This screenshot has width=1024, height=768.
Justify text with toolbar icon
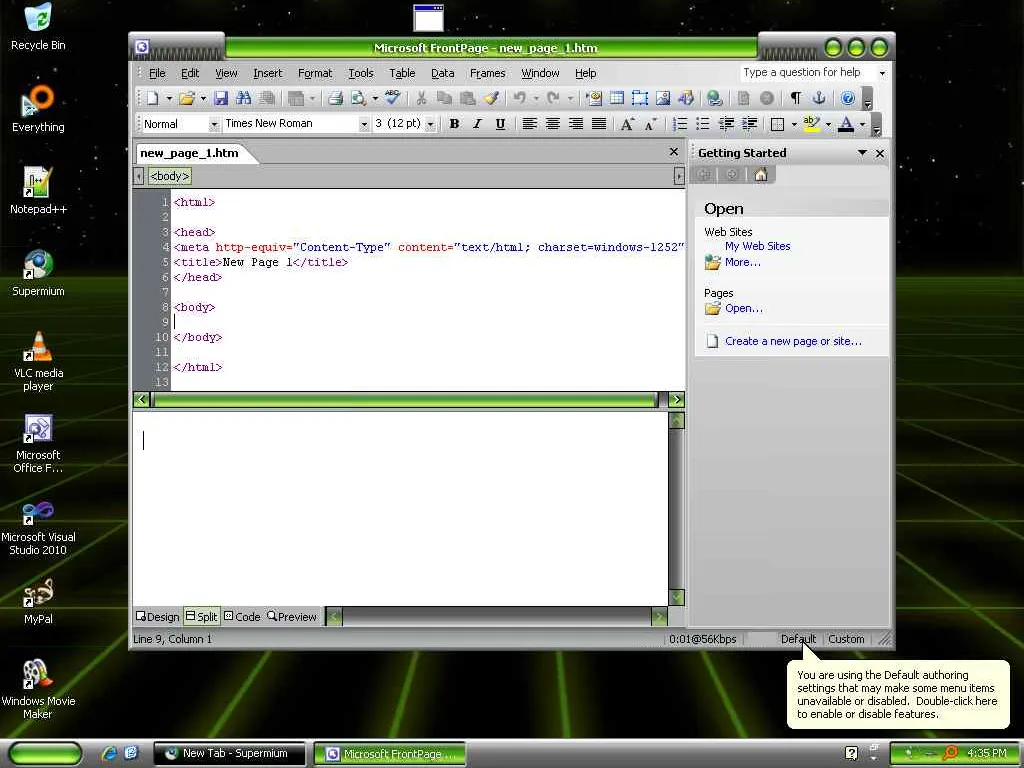599,124
